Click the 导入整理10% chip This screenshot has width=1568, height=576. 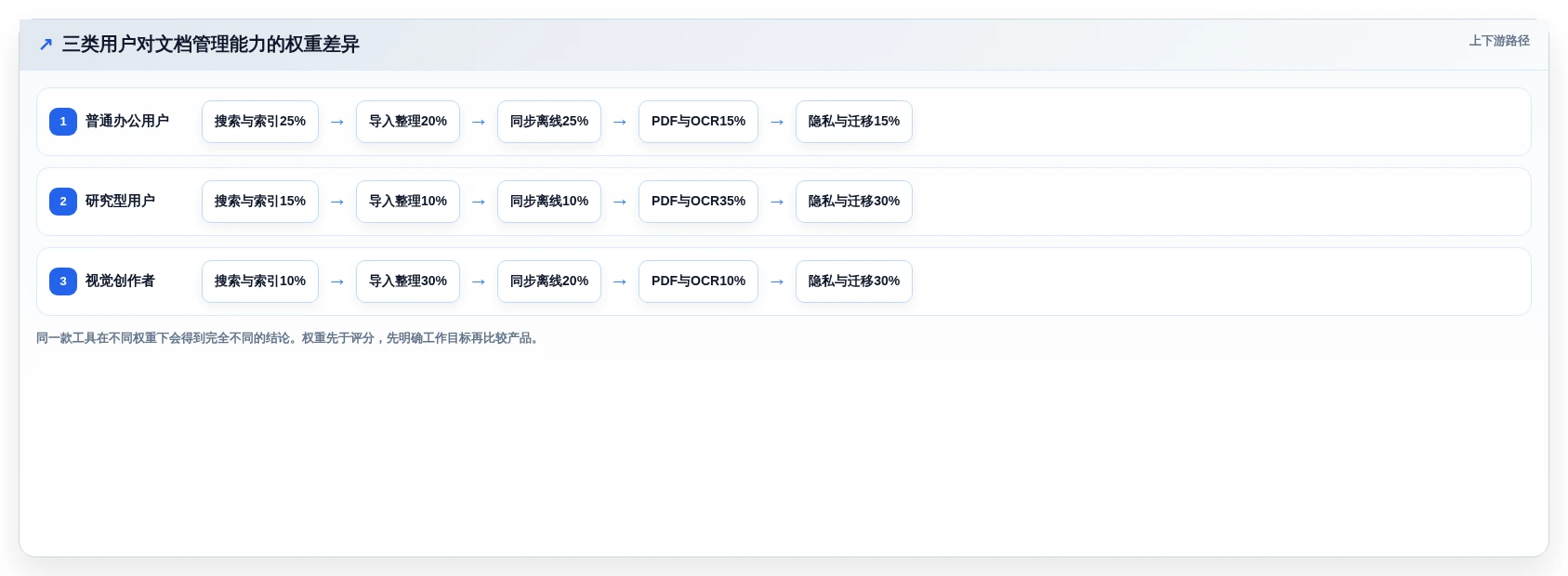pos(408,202)
